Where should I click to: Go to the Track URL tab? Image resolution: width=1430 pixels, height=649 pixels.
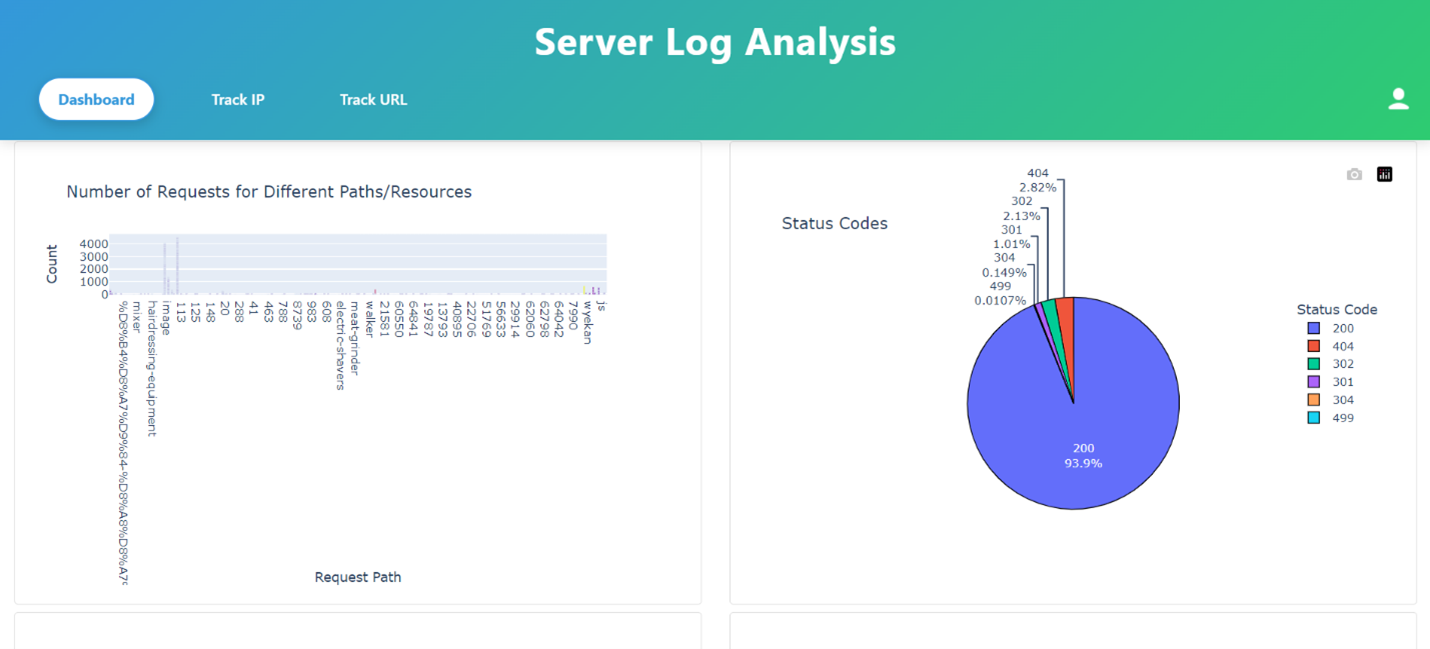(373, 100)
